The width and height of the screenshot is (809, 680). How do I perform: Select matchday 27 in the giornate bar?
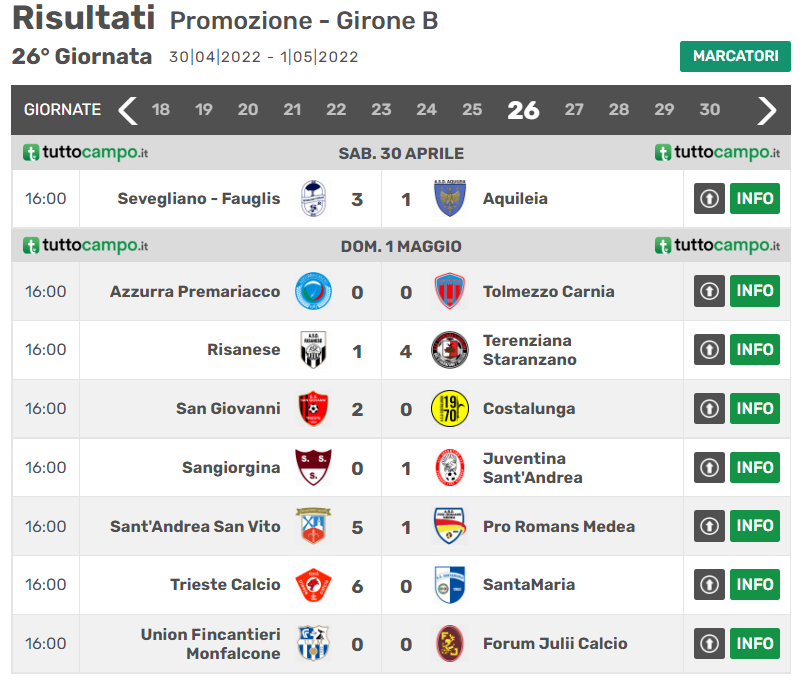tap(574, 110)
